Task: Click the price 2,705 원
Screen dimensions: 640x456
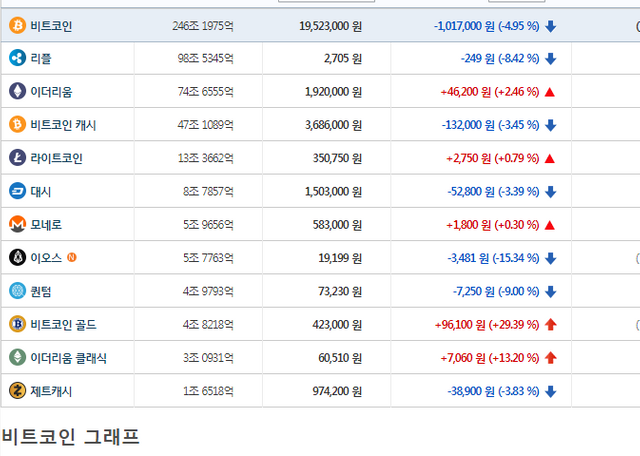Action: coord(343,59)
